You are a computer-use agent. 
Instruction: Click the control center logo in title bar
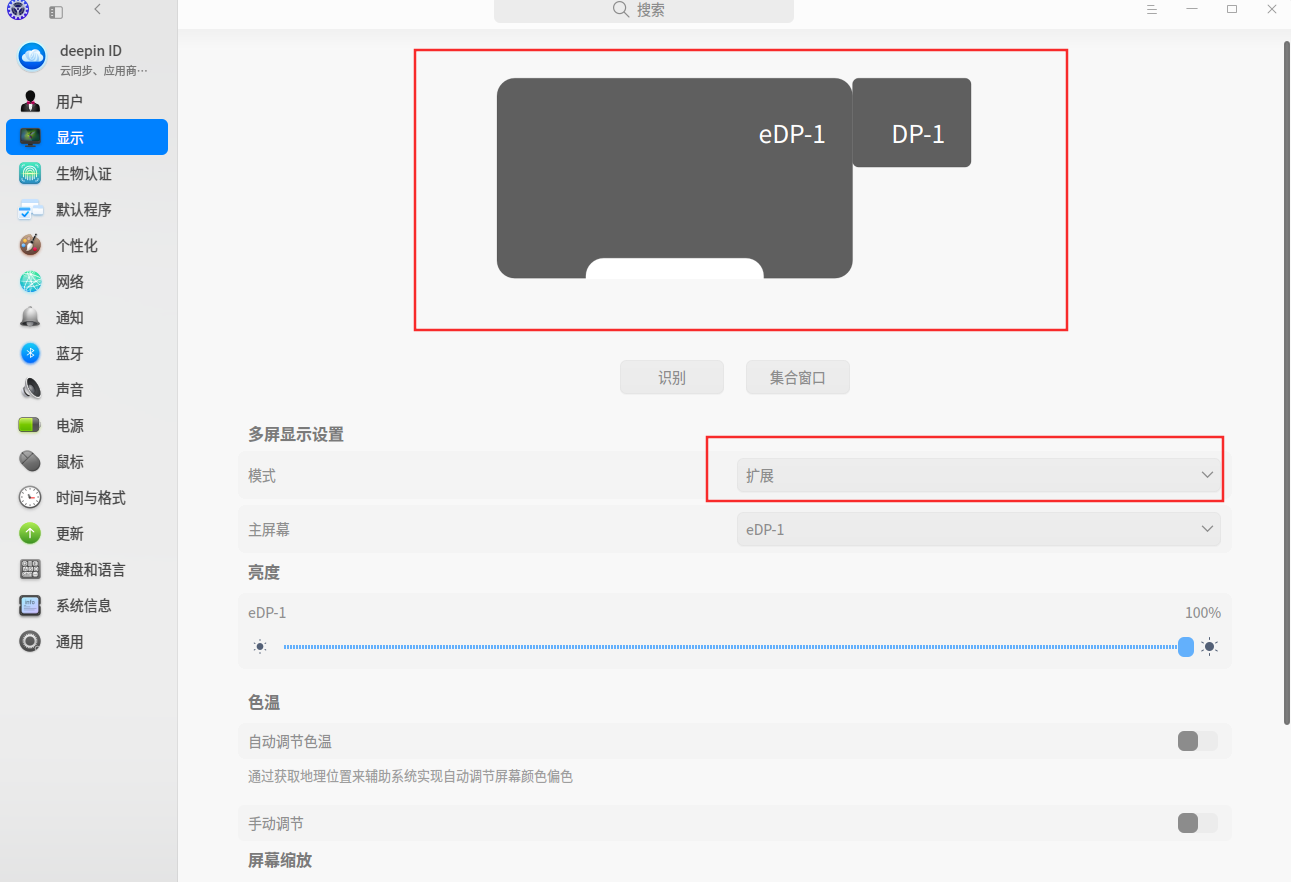[18, 10]
